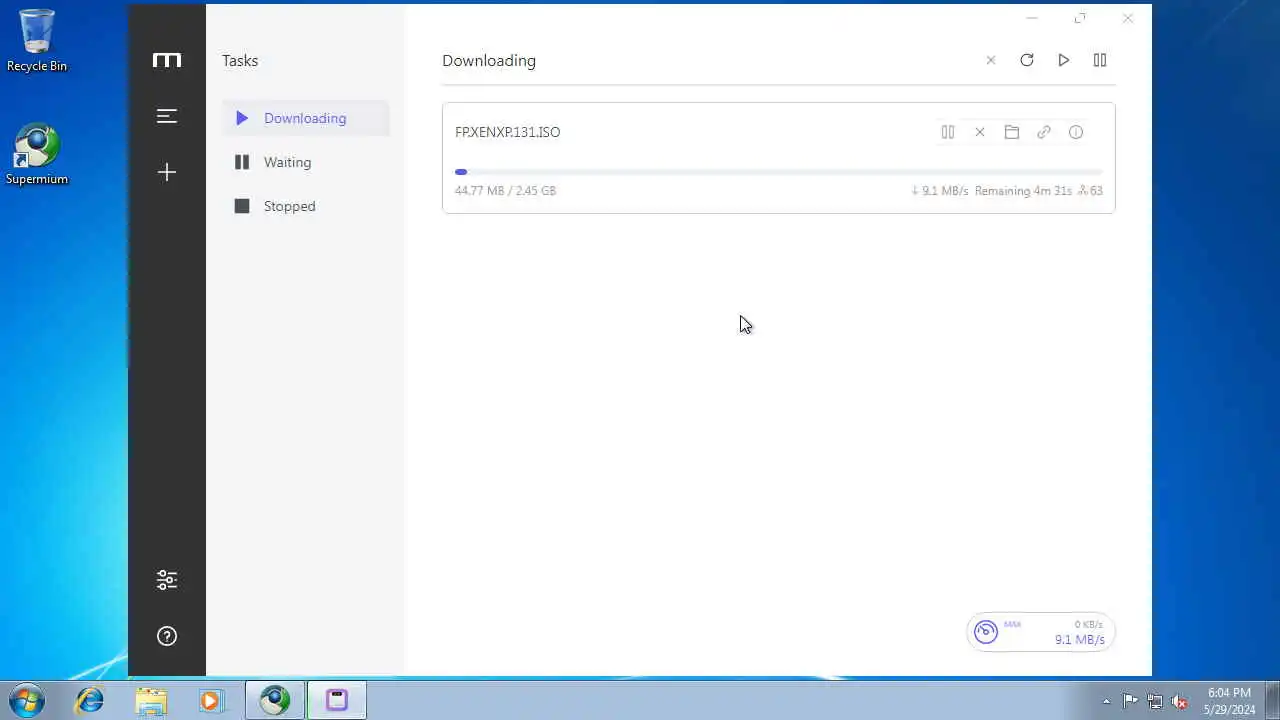Open the Recycle Bin desktop icon
Viewport: 1280px width, 720px height.
tap(37, 41)
